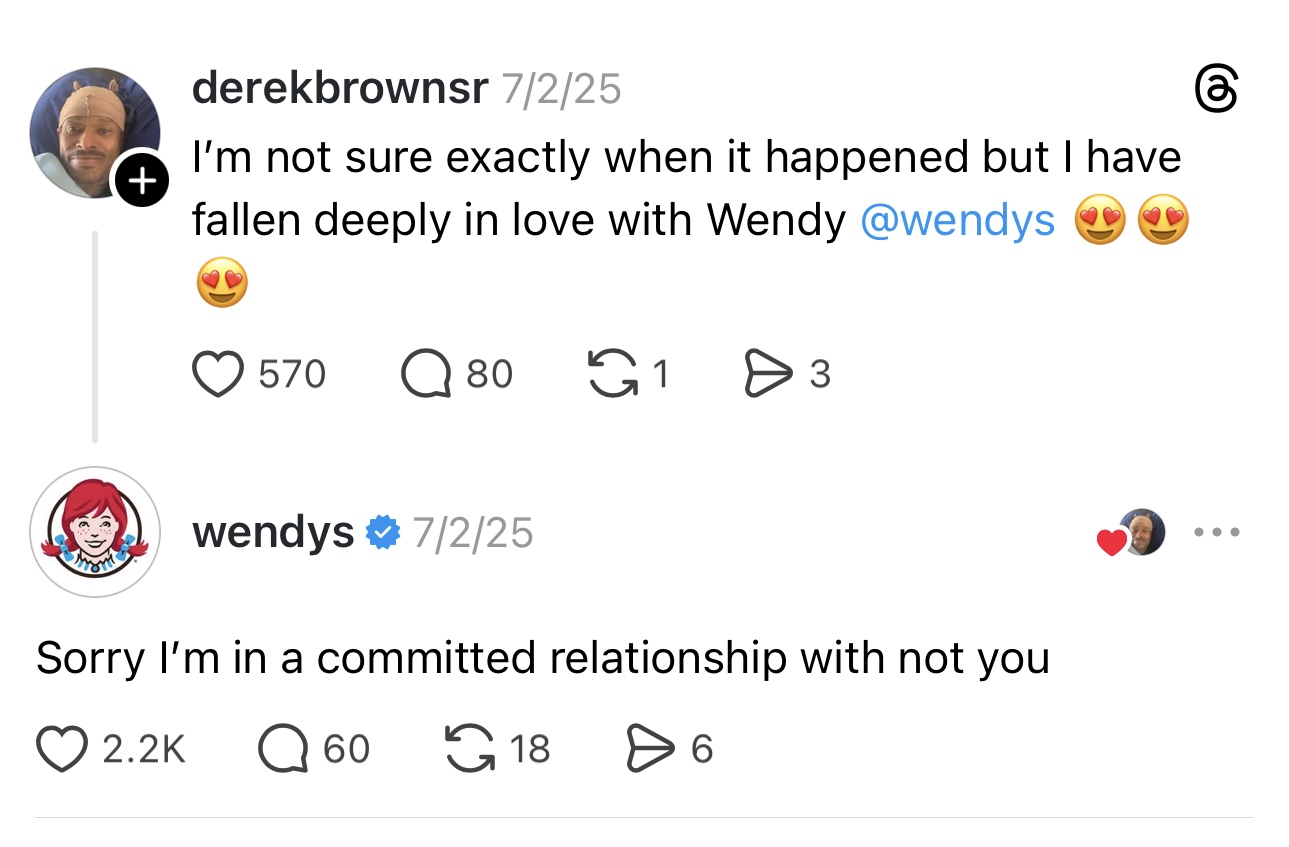Click the 7/2/25 timestamp on derekbrownsr's post

click(x=561, y=90)
